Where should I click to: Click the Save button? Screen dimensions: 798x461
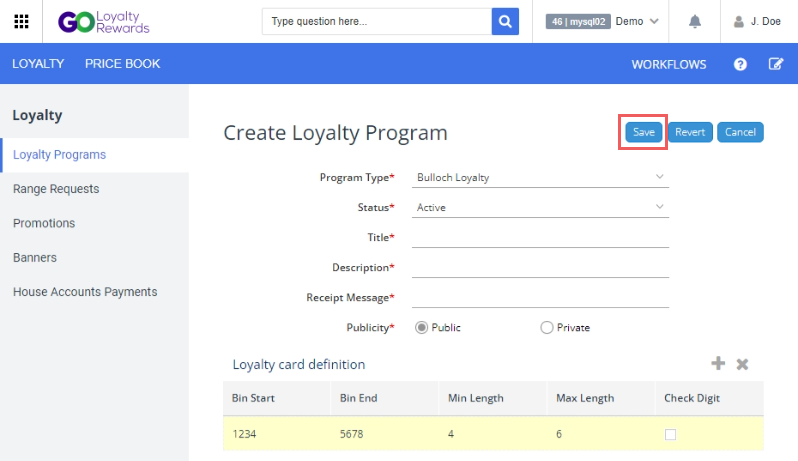643,132
